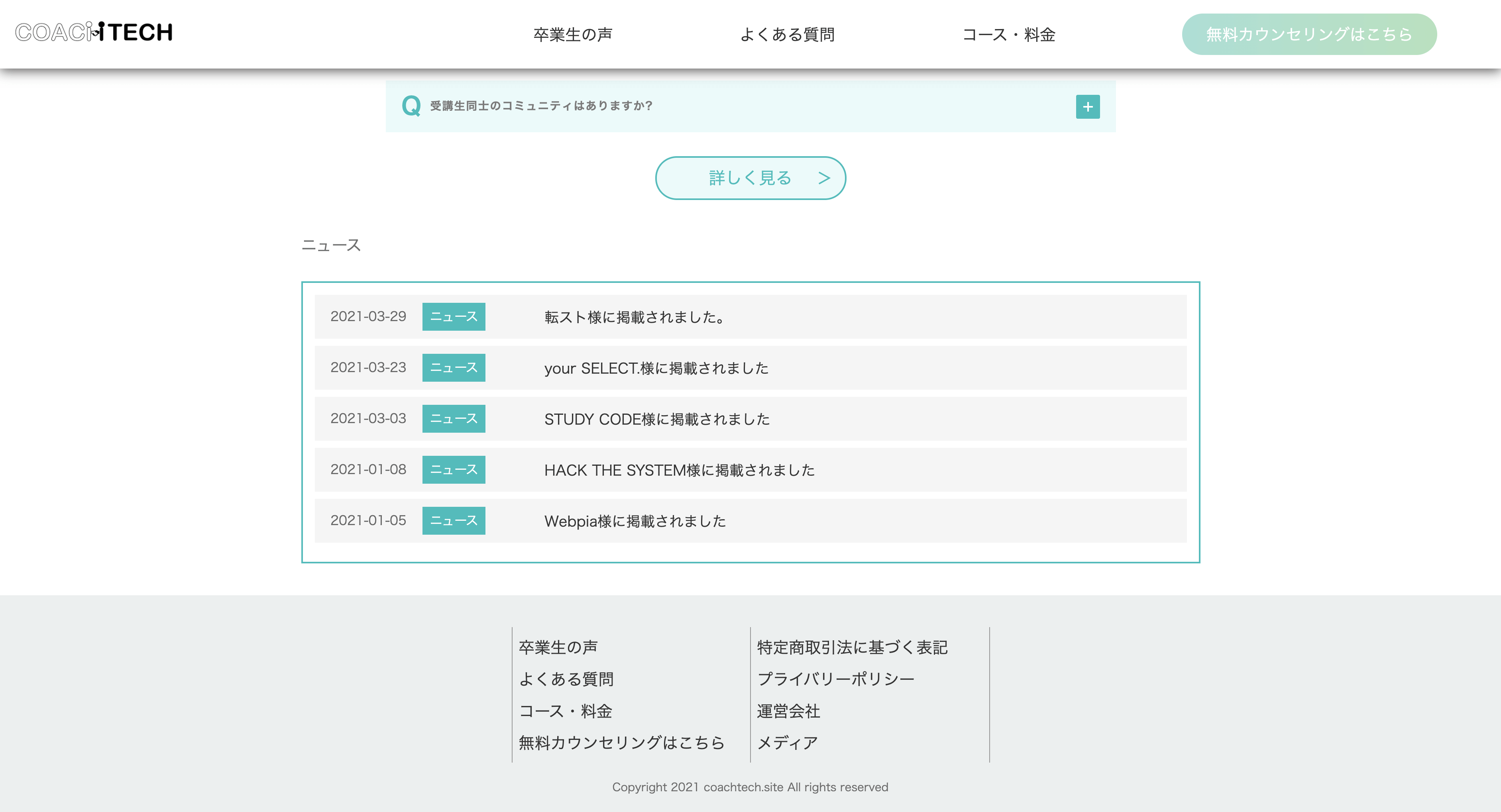1501x812 pixels.
Task: Click the arrow on the 詳しく見る button
Action: [x=823, y=178]
